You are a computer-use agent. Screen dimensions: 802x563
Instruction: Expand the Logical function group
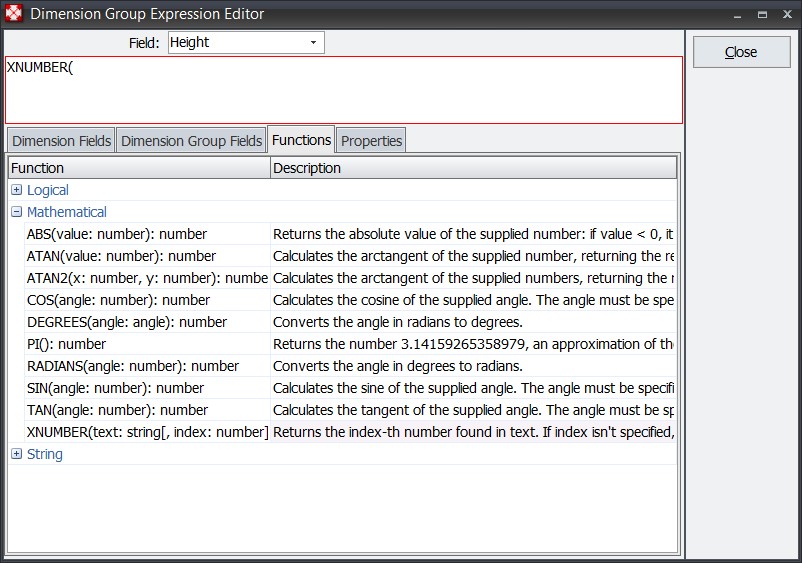[x=17, y=190]
